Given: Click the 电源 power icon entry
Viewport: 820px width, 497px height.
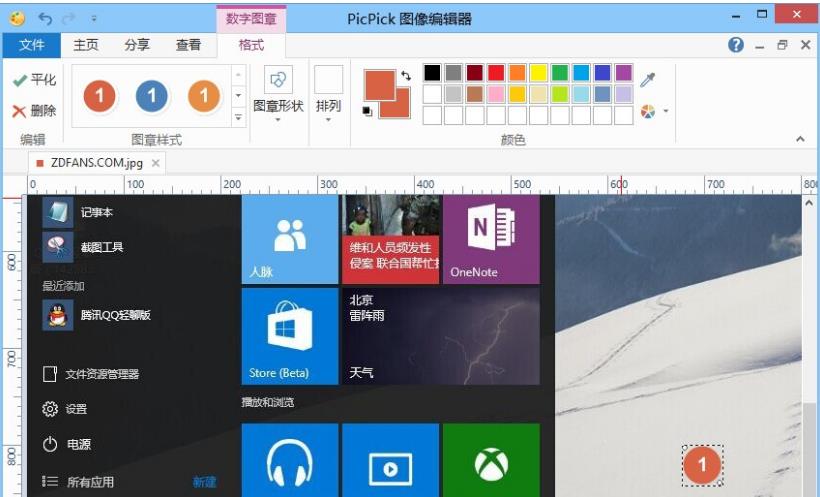Looking at the screenshot, I should pos(66,444).
